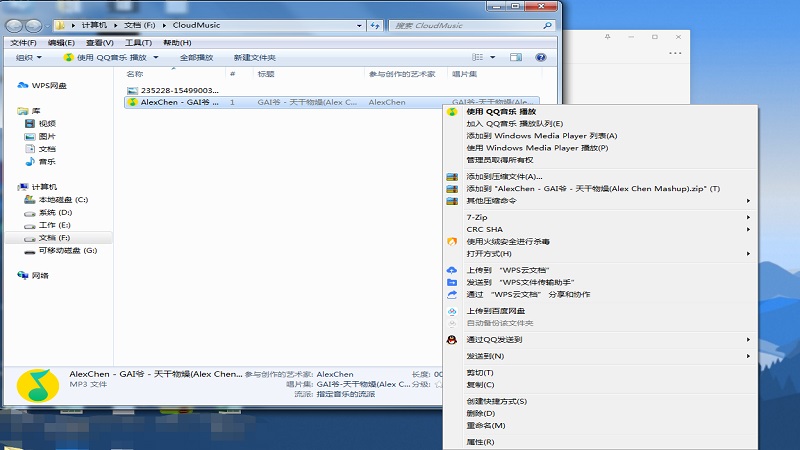
Task: Choose 使用 QQ音乐 播放 in context menu
Action: 600,112
